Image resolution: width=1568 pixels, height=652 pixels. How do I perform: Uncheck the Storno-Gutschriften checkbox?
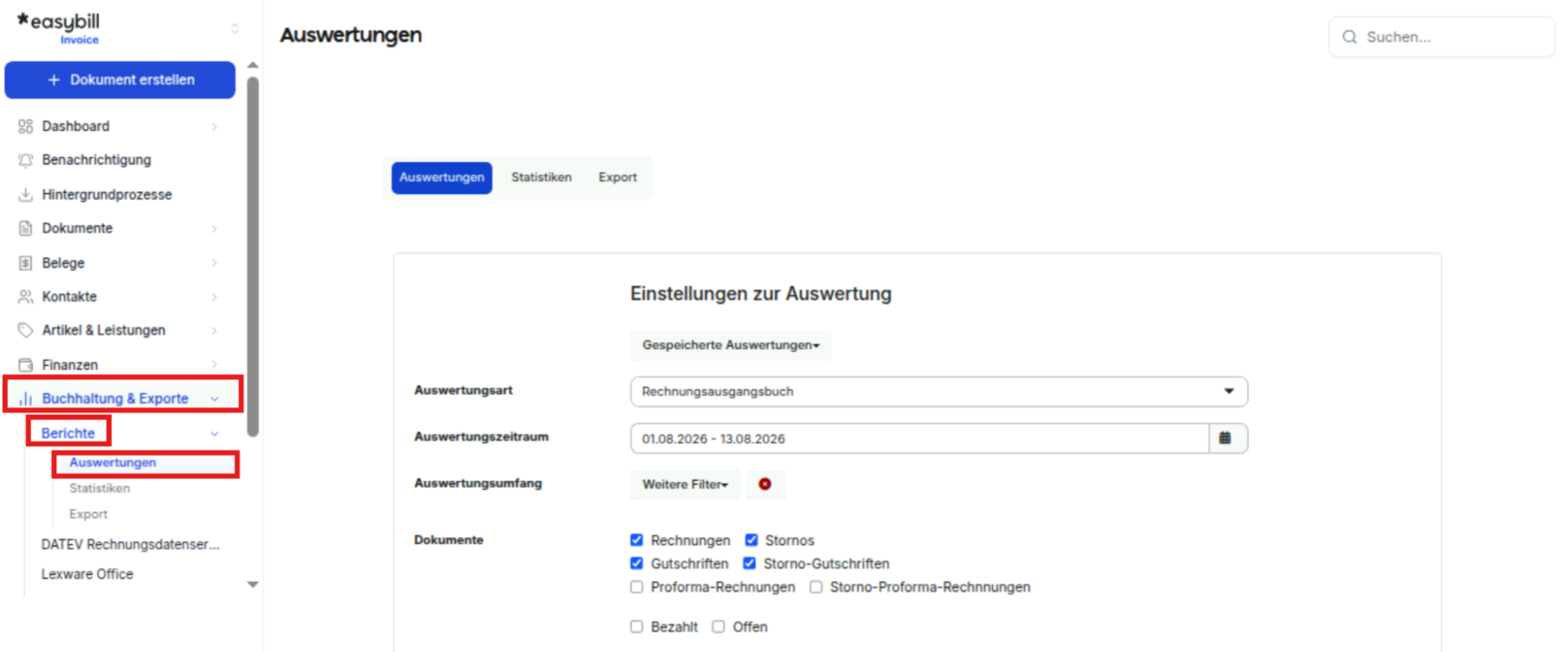750,563
